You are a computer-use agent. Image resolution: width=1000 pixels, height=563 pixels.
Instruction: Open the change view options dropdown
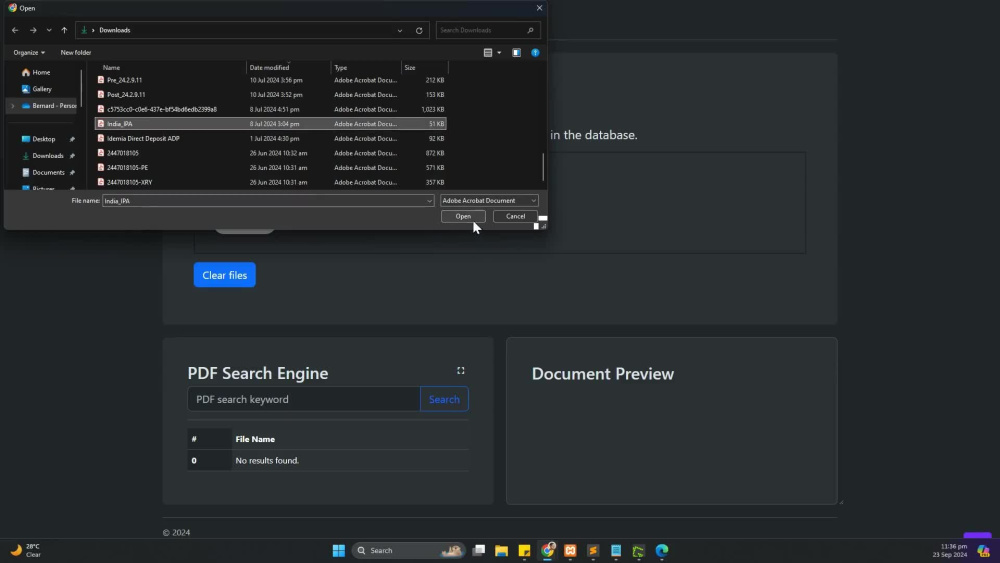[499, 52]
